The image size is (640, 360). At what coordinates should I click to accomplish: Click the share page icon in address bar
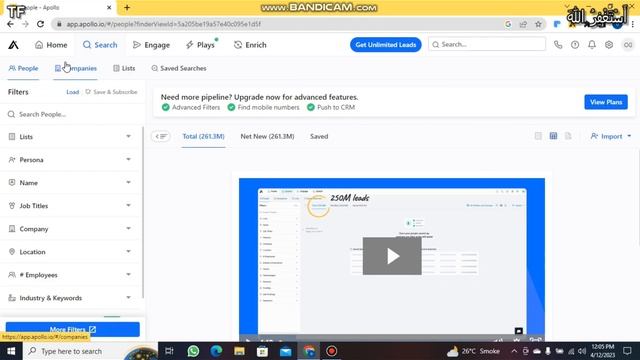tap(523, 24)
